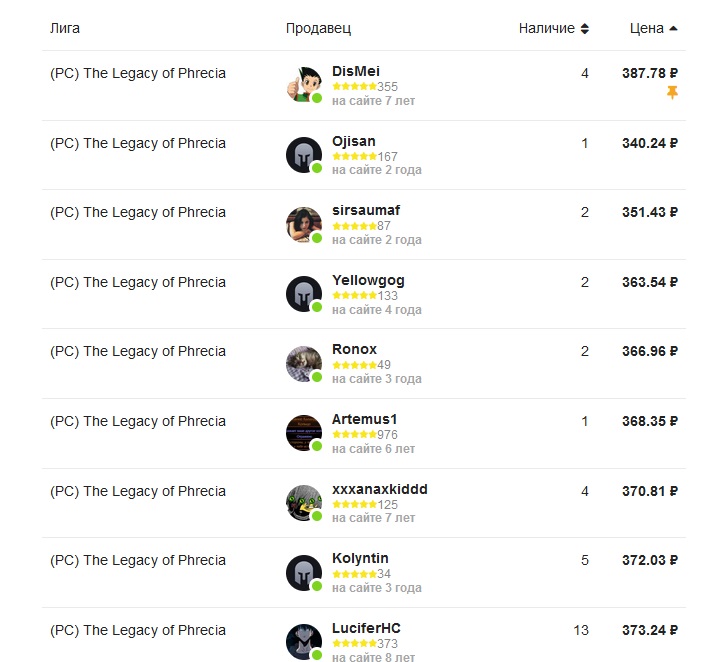Click the Продавец column header

[x=318, y=28]
